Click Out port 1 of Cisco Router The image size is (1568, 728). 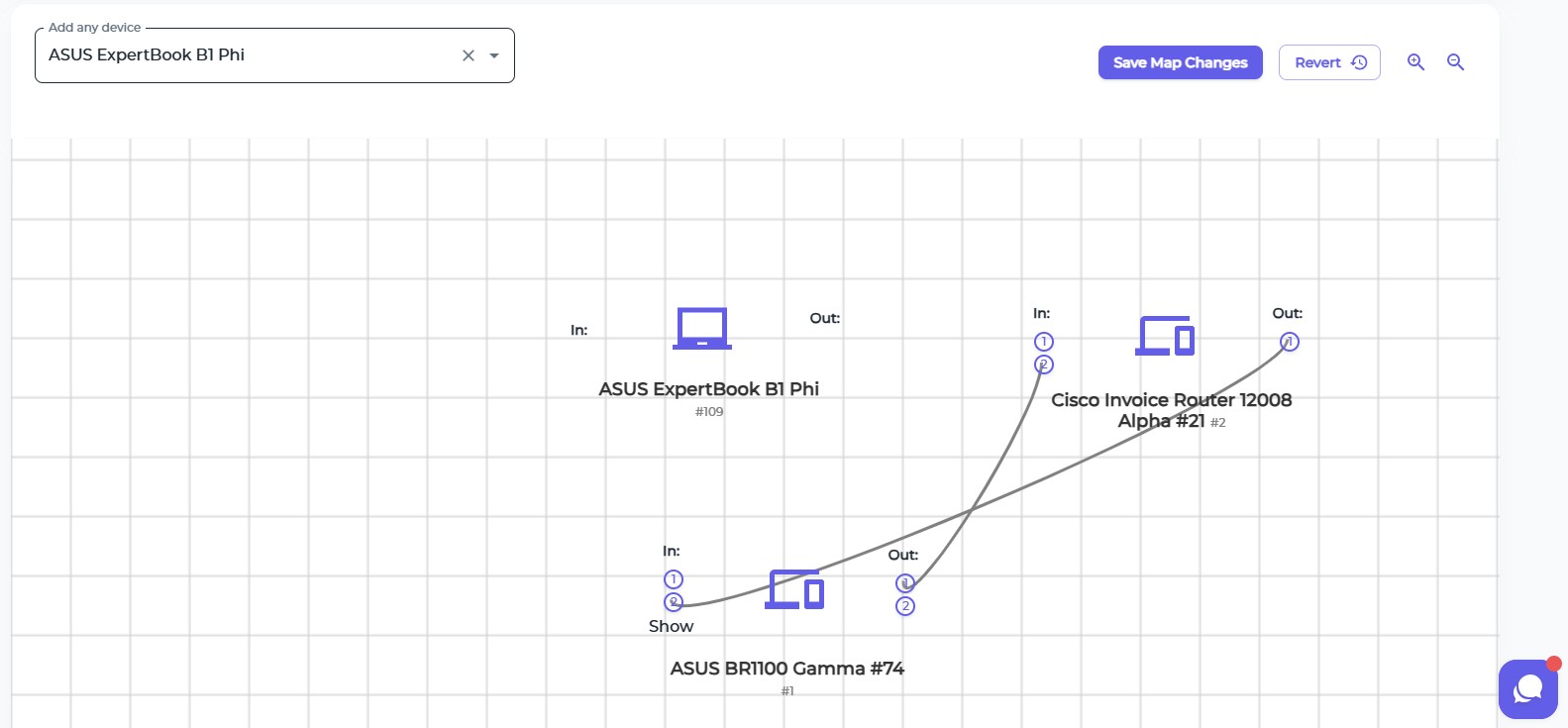click(1289, 342)
